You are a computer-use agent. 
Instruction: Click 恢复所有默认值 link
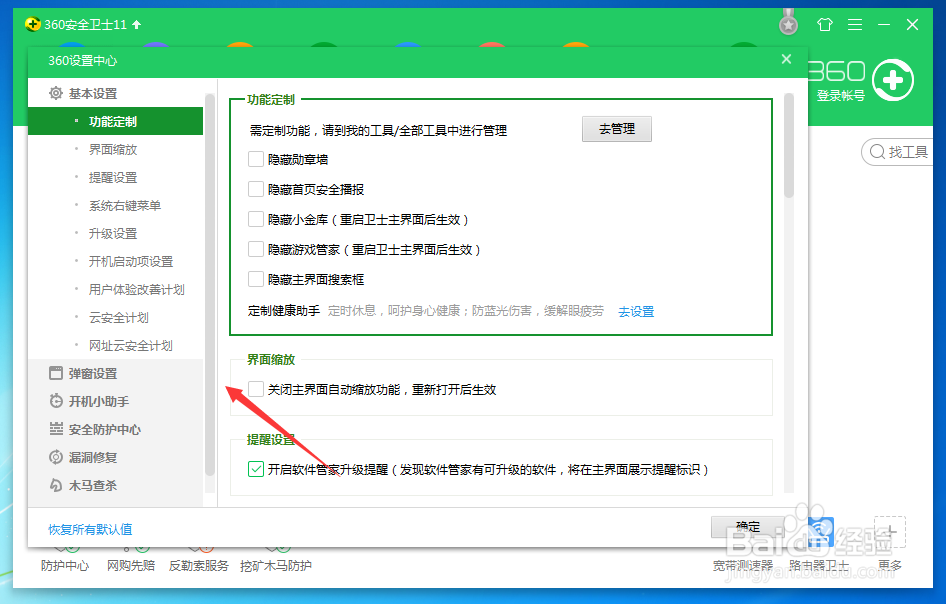pyautogui.click(x=90, y=529)
